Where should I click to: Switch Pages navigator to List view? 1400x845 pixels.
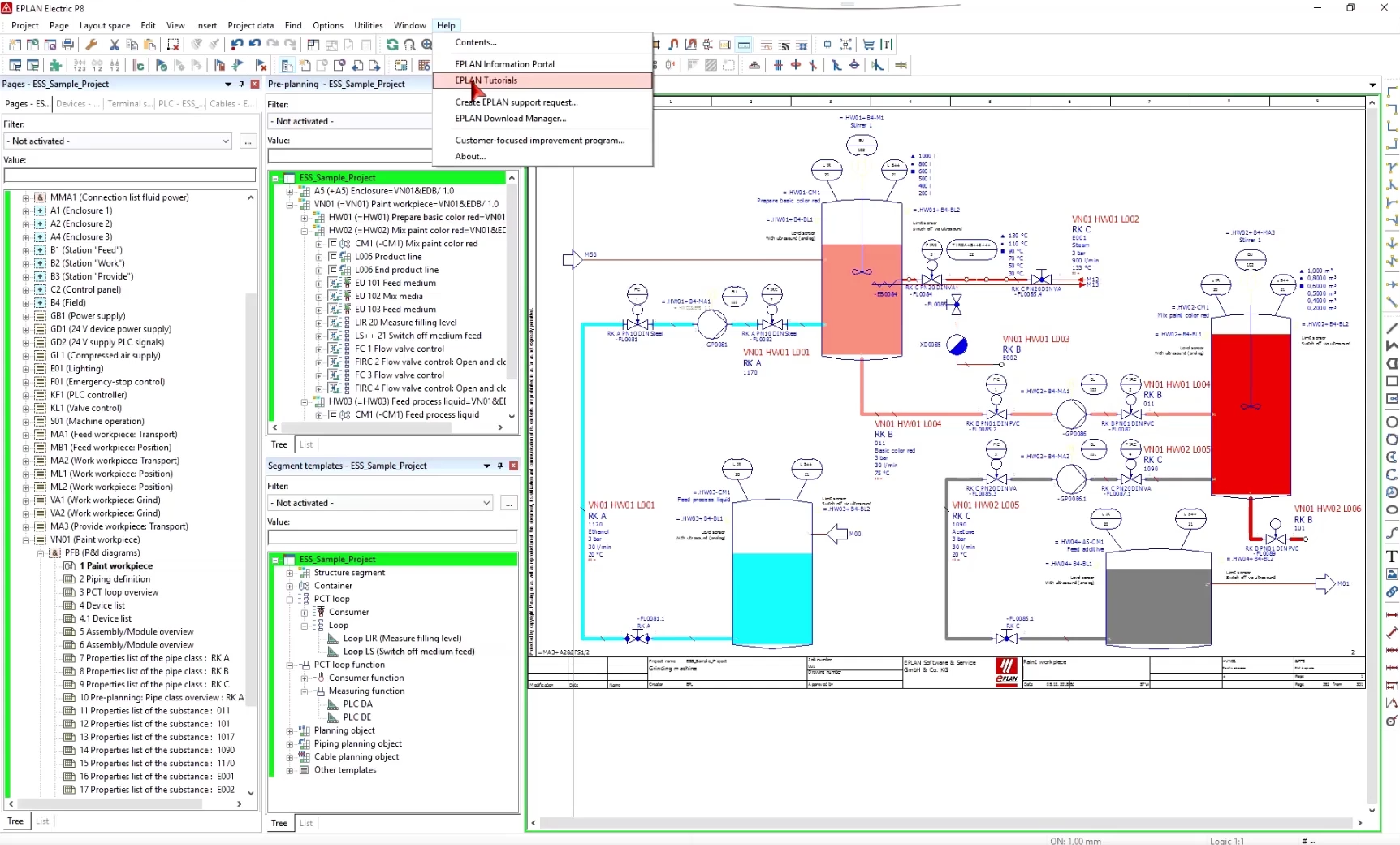point(42,821)
